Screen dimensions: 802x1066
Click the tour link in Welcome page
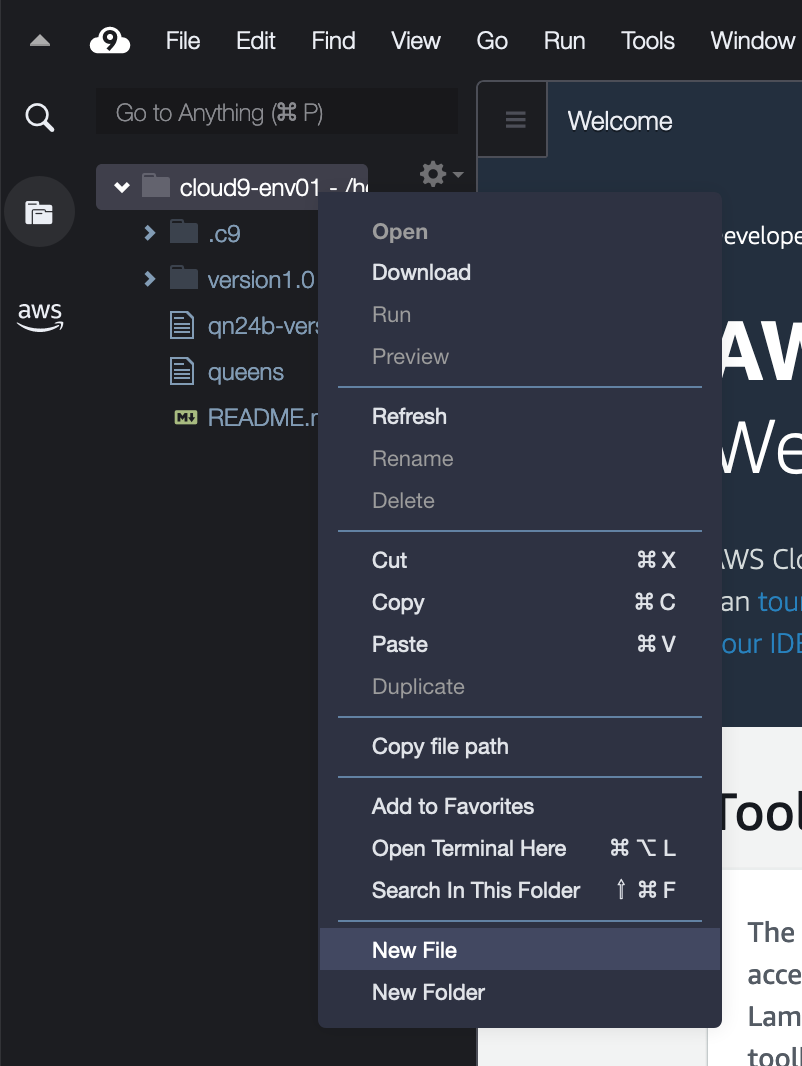(779, 602)
